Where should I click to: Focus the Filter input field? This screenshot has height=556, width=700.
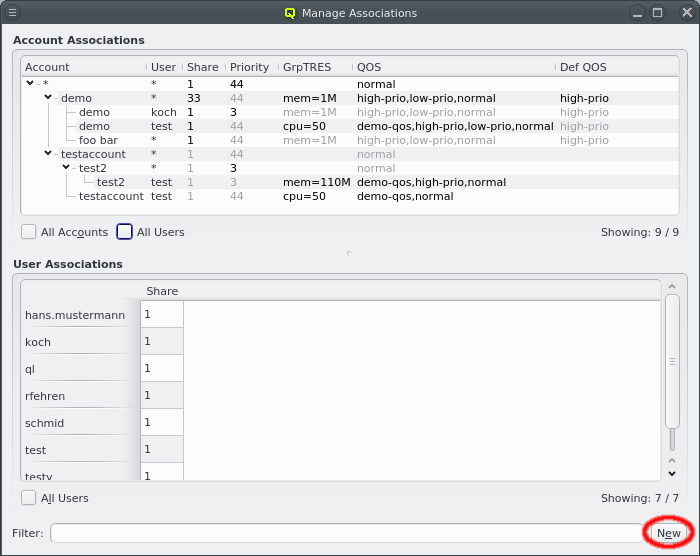click(346, 533)
